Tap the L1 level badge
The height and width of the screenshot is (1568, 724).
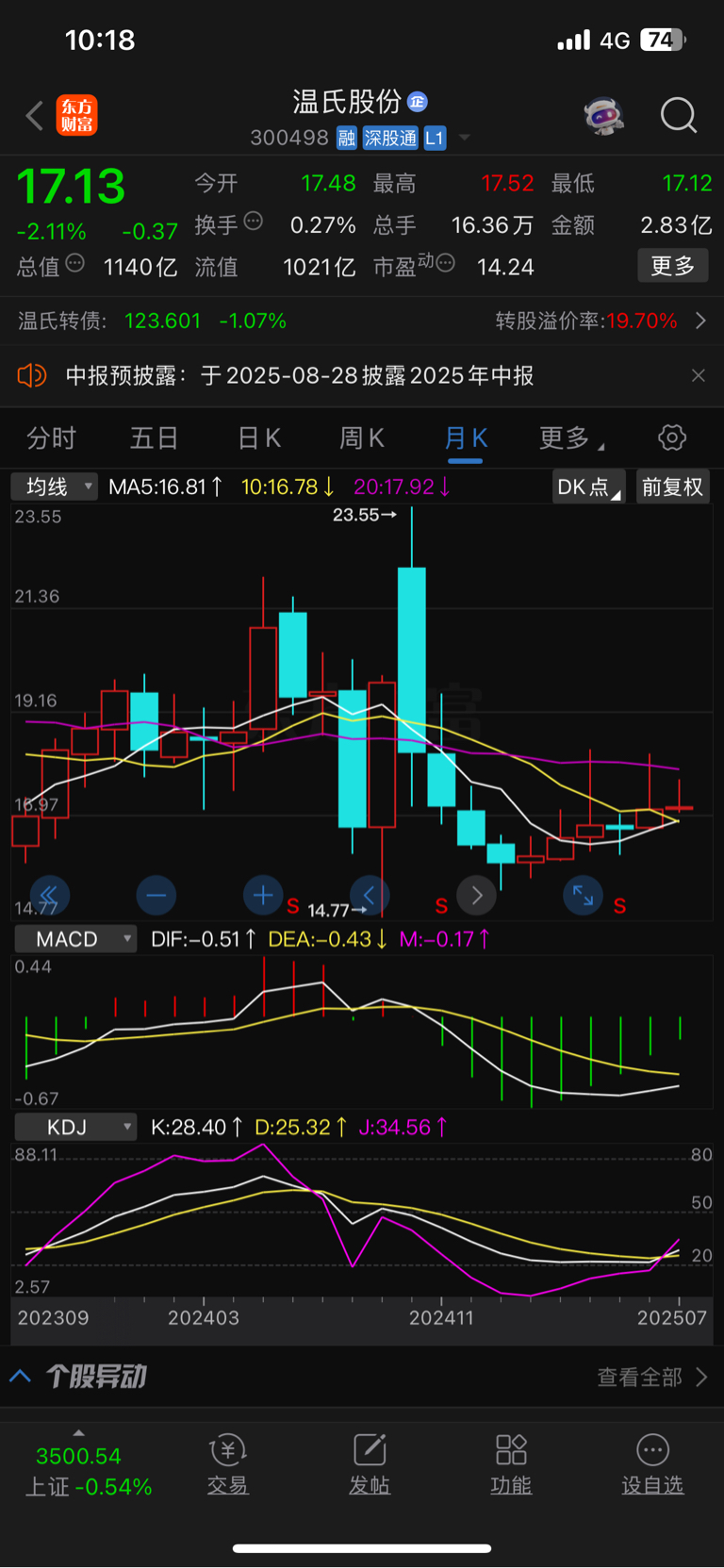click(x=435, y=138)
